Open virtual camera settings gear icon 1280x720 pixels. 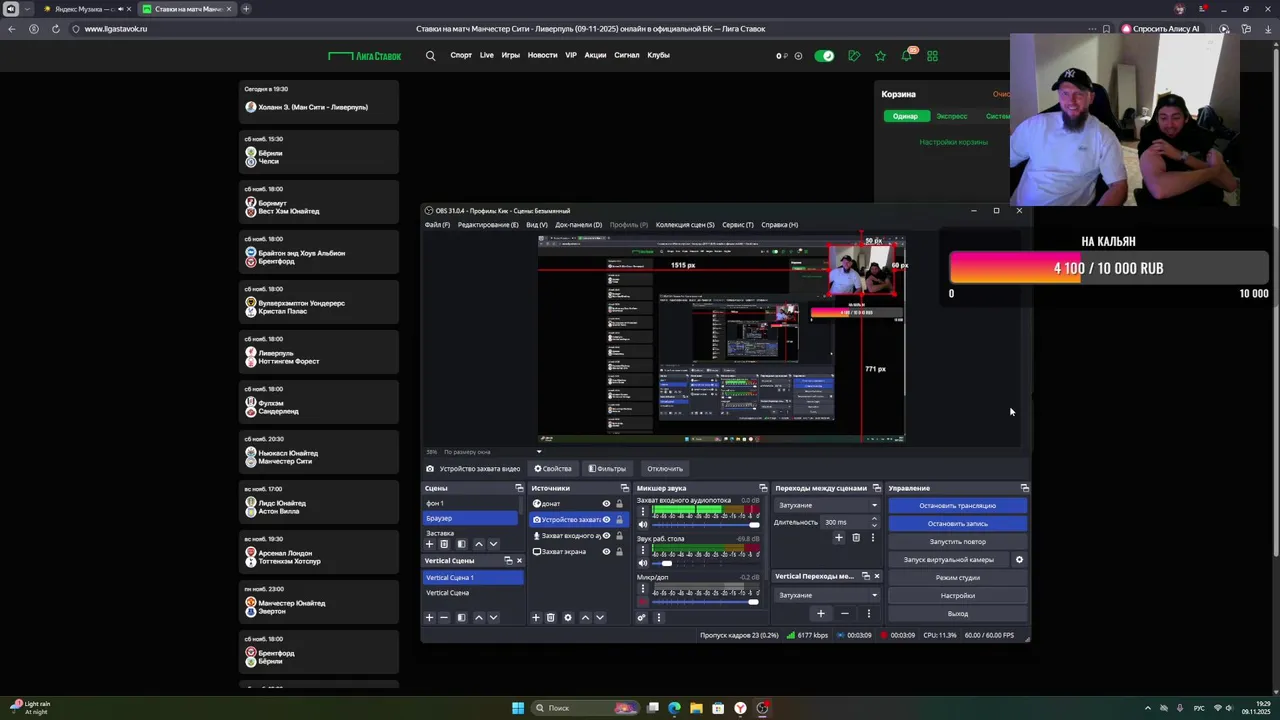point(1019,559)
